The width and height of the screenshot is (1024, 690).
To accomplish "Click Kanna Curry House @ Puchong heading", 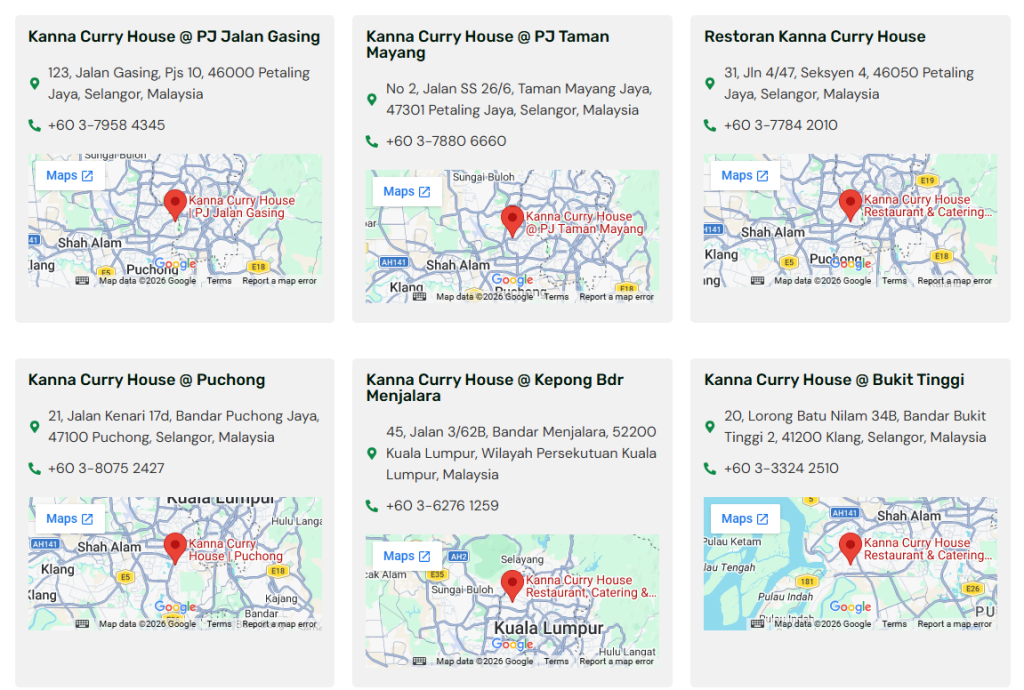I will pyautogui.click(x=146, y=380).
